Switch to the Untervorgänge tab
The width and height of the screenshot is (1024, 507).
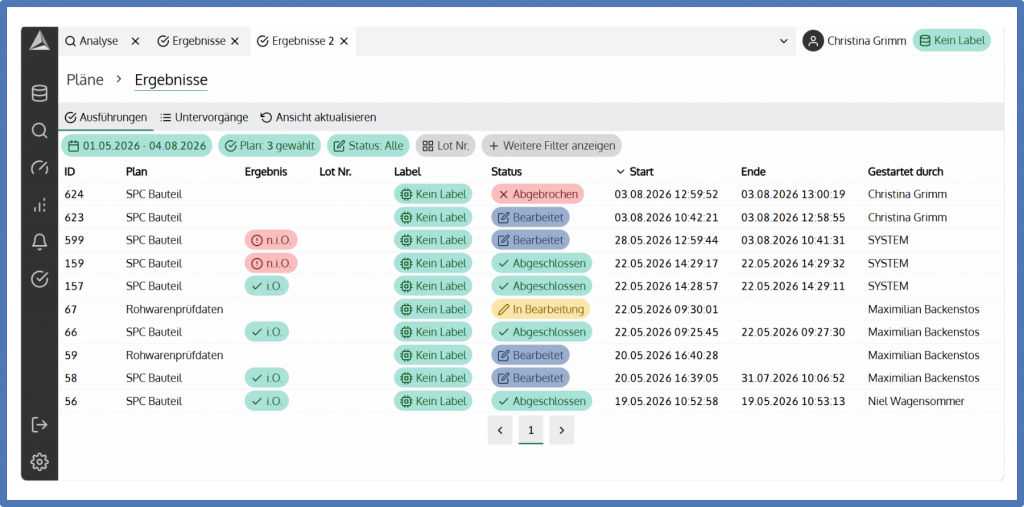[204, 118]
